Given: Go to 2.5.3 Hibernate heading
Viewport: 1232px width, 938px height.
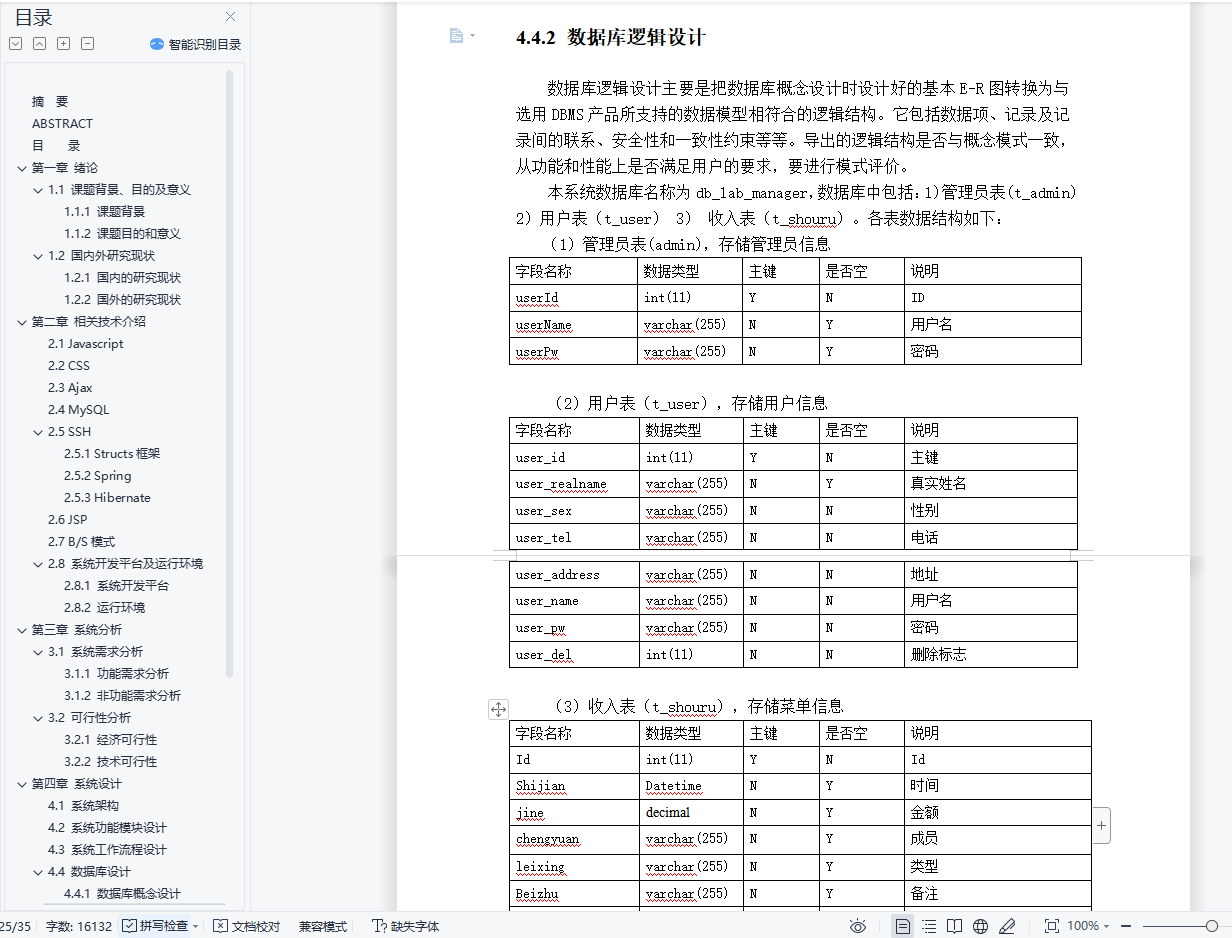Looking at the screenshot, I should [x=107, y=498].
